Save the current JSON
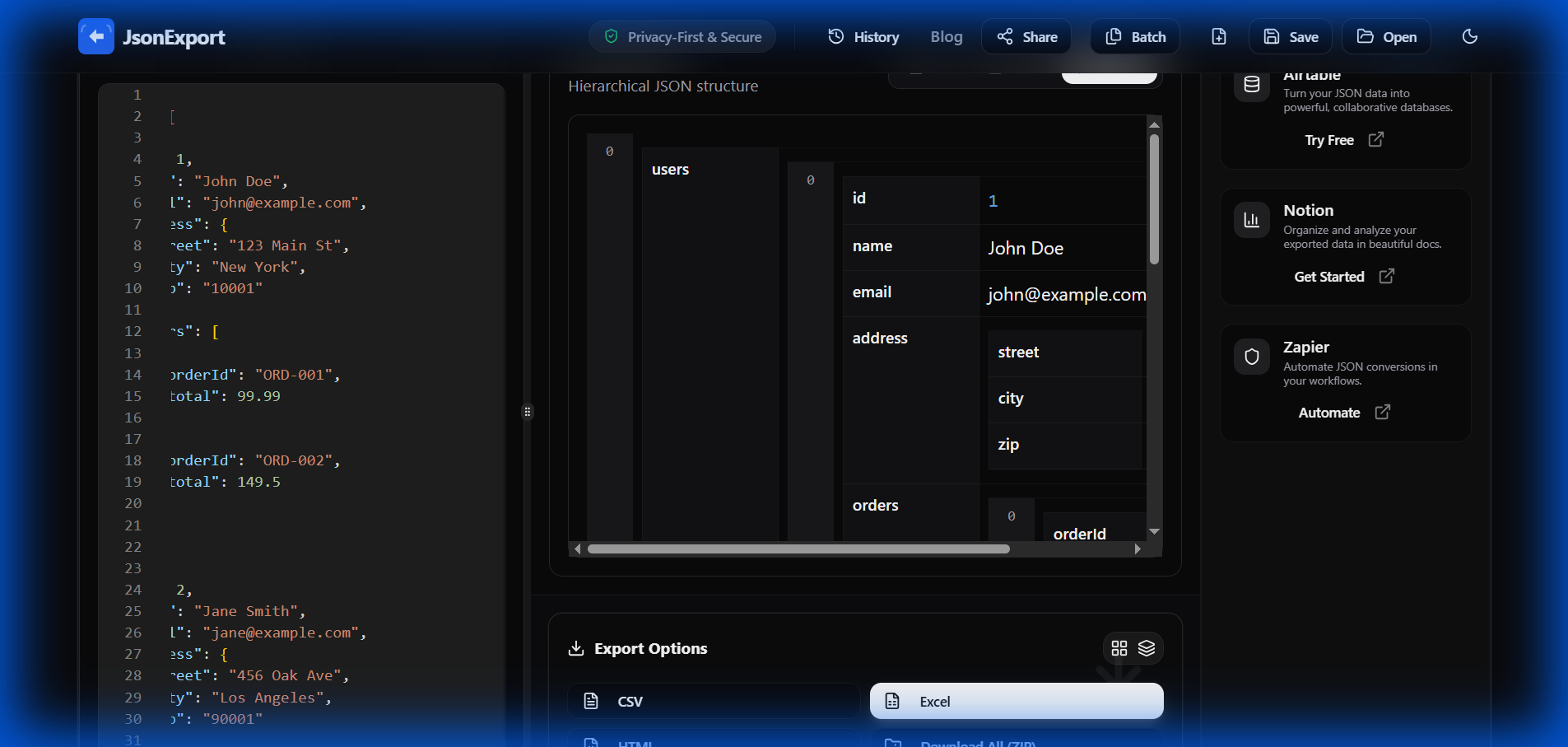 point(1290,36)
